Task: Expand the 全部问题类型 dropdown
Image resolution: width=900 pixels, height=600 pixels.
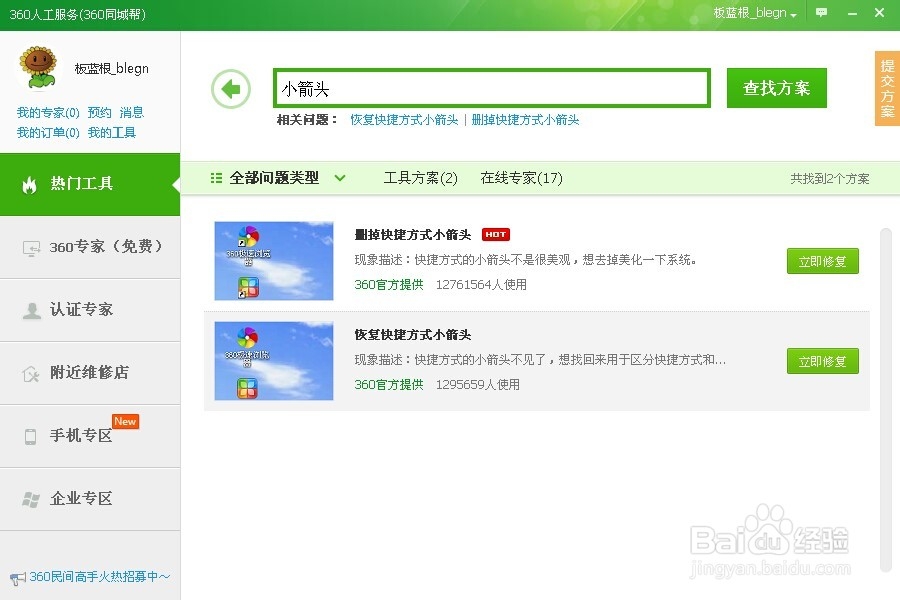Action: (x=340, y=178)
